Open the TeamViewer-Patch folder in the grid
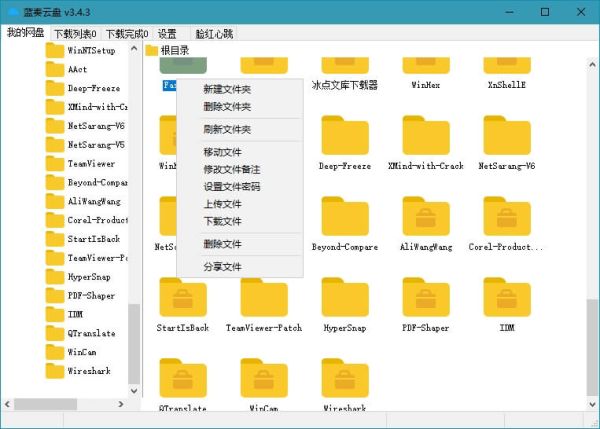600x429 pixels. coord(264,305)
